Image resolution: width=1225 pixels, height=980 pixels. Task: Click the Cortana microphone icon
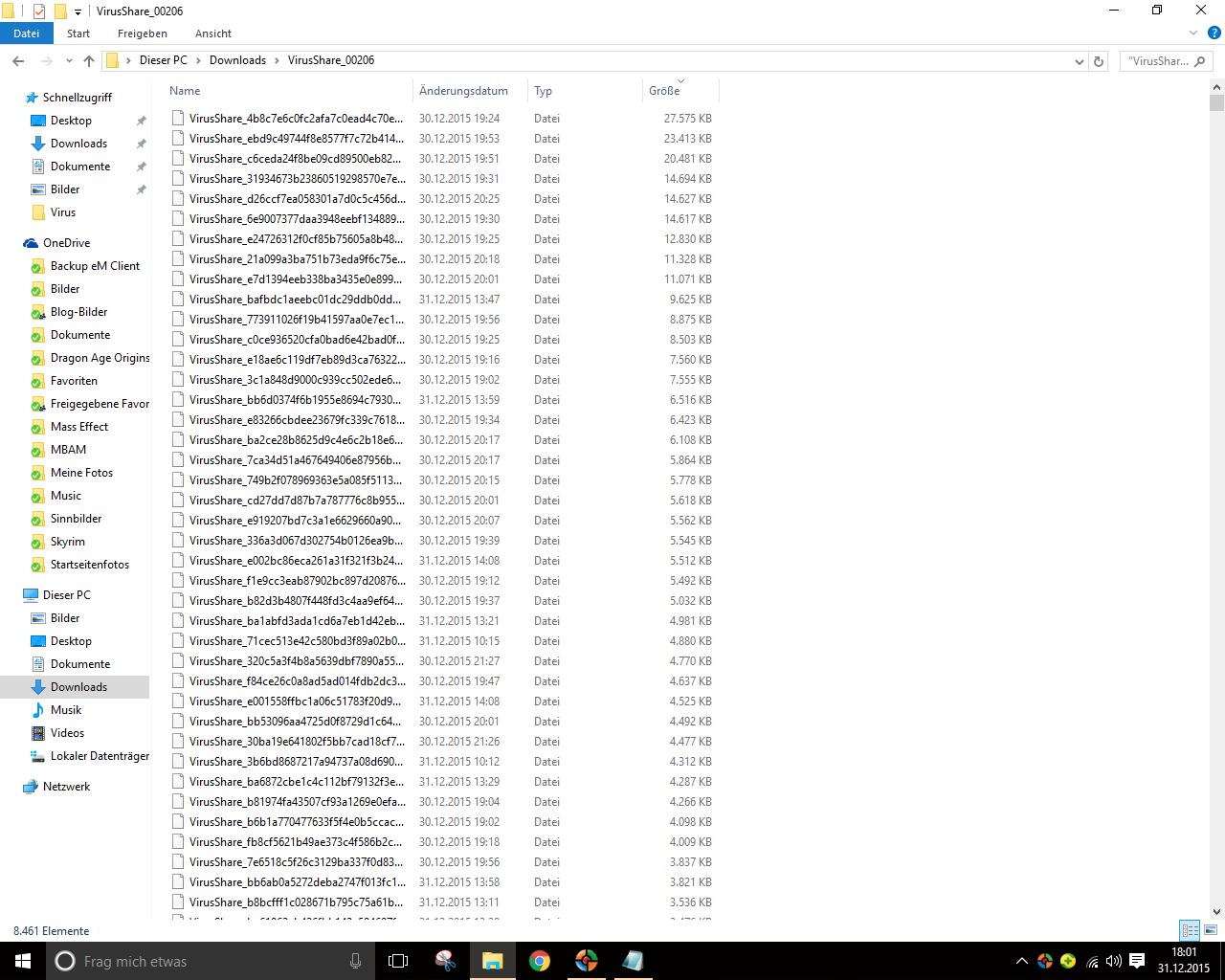pyautogui.click(x=355, y=961)
